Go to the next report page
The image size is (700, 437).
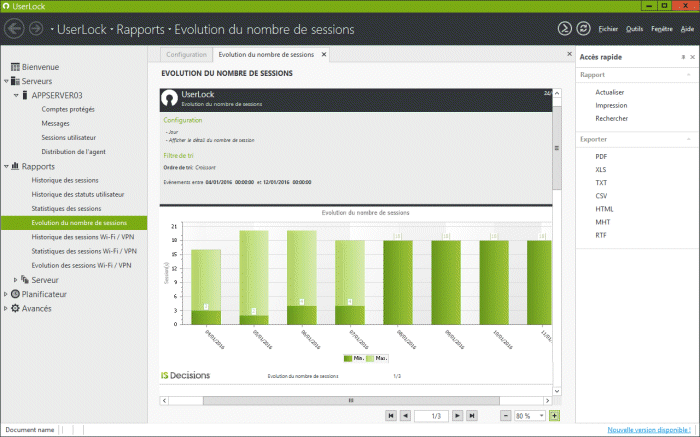[x=457, y=416]
